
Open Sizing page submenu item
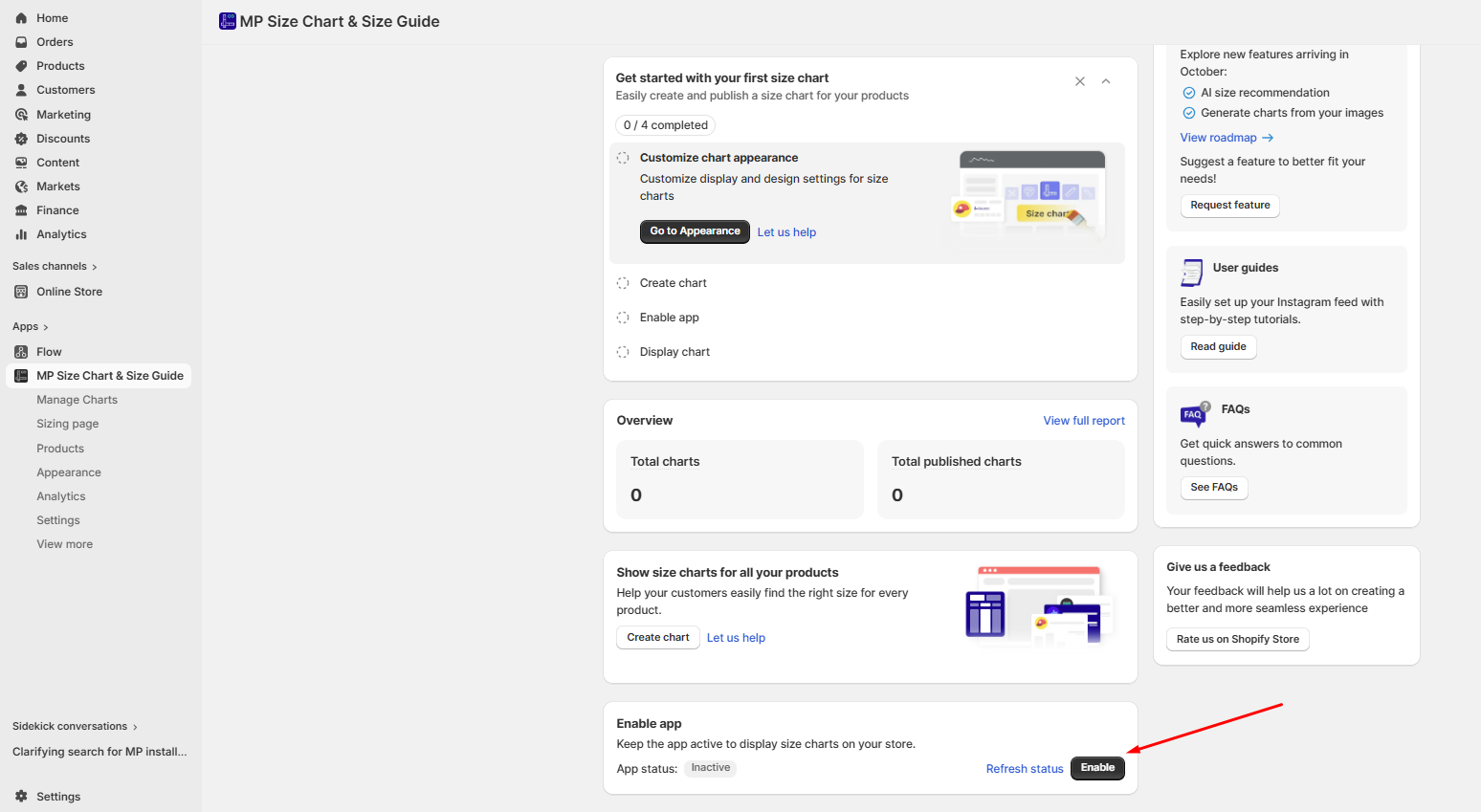[x=68, y=424]
